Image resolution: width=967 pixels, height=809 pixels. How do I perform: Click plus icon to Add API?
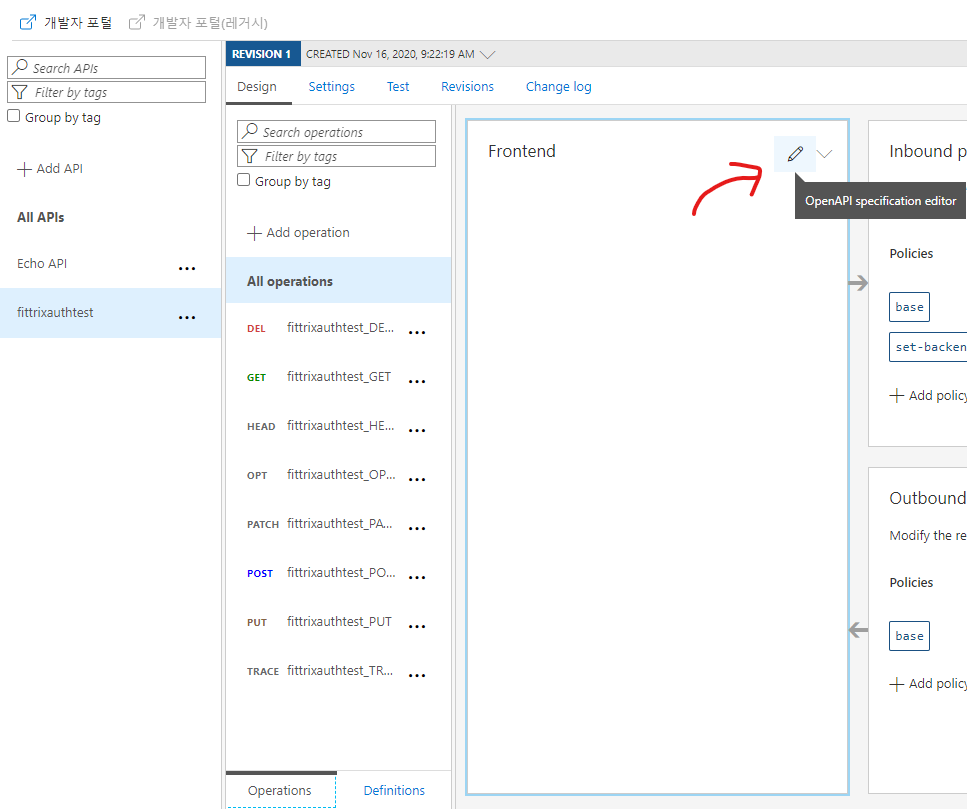[25, 169]
